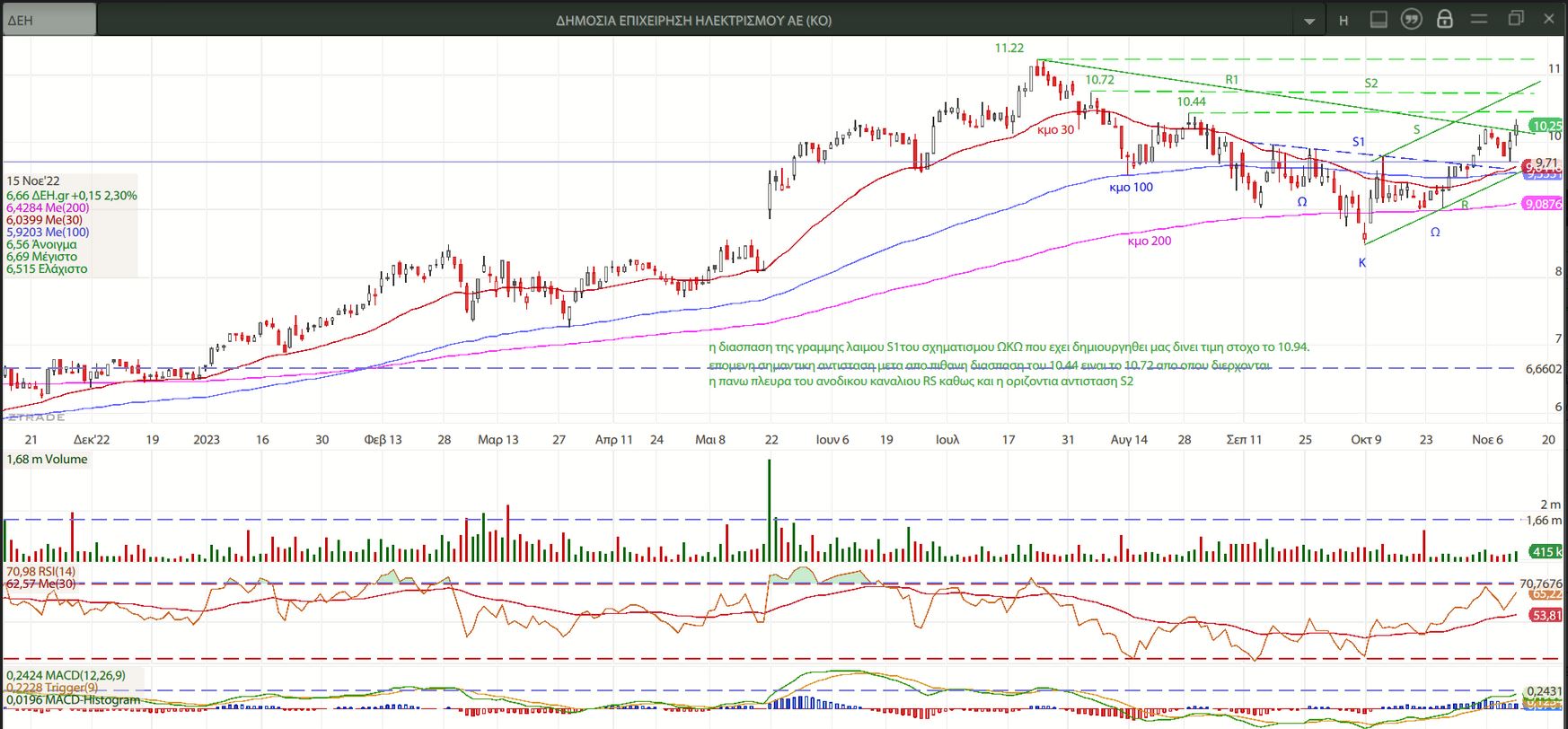This screenshot has width=1568, height=729.
Task: Click the quotation mark comments icon
Action: click(1411, 20)
